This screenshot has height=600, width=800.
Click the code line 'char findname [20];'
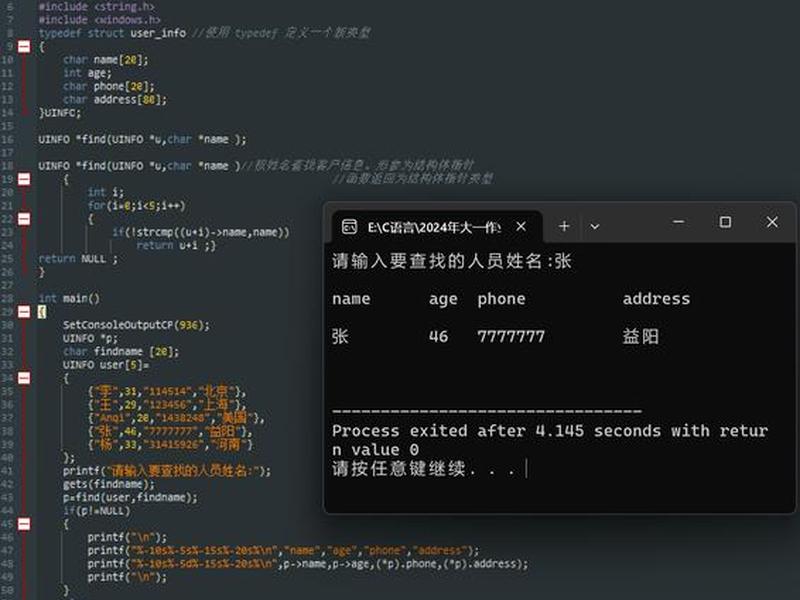121,352
